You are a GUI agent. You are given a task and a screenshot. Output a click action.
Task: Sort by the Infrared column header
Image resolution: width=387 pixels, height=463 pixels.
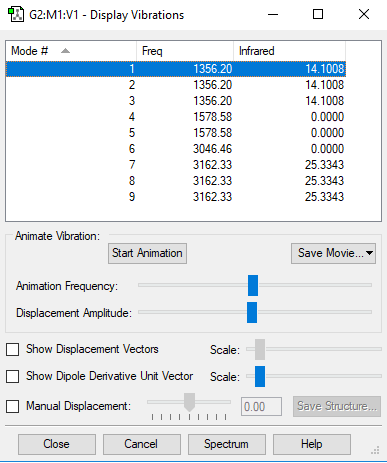pos(289,51)
